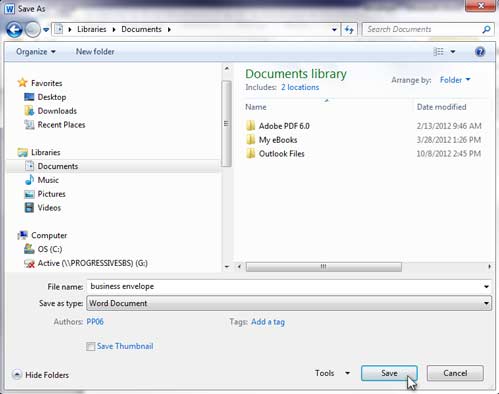Open the Tools dropdown menu

332,373
